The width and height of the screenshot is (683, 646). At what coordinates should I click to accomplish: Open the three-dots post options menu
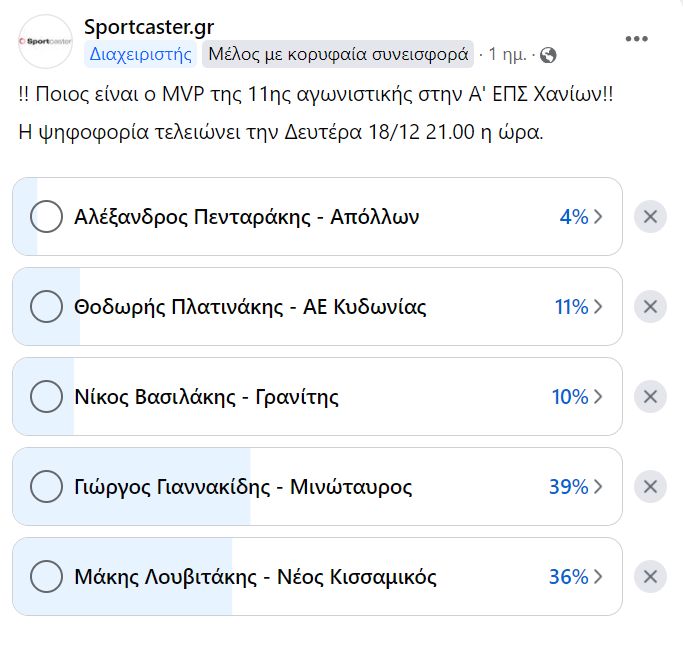(637, 39)
